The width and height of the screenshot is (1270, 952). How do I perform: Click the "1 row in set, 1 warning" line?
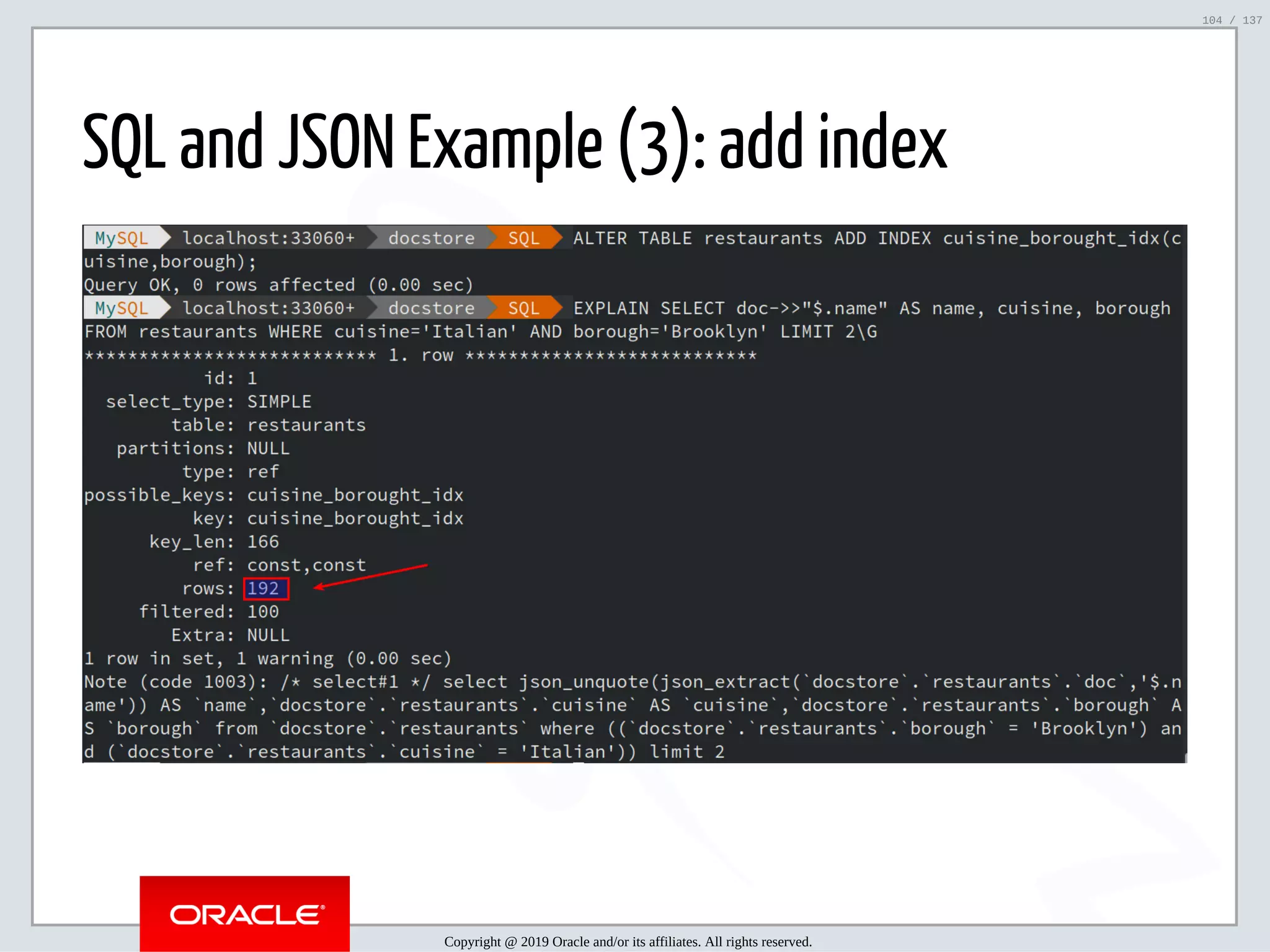pos(268,658)
